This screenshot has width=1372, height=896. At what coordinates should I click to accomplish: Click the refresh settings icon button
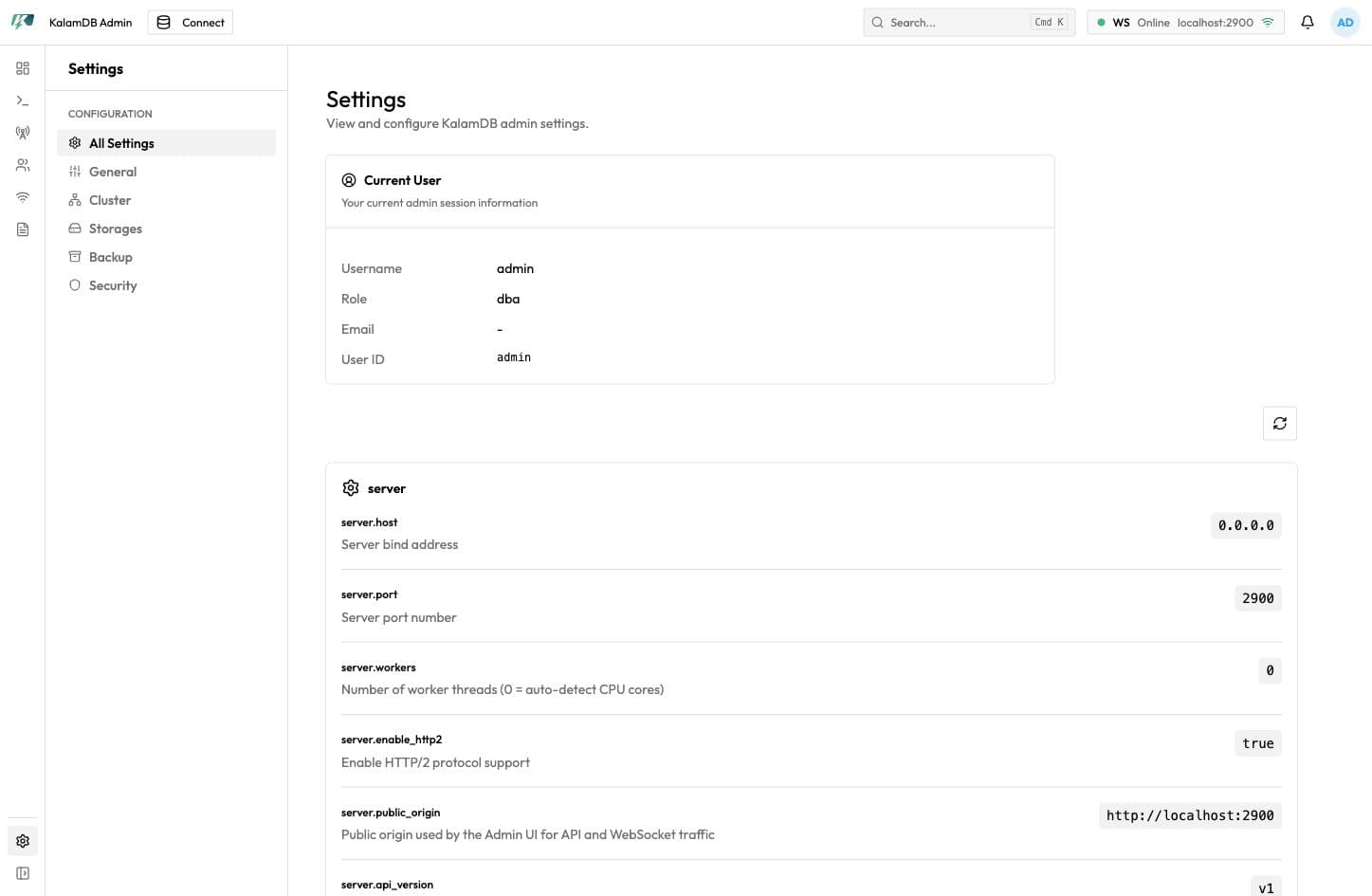(x=1280, y=423)
